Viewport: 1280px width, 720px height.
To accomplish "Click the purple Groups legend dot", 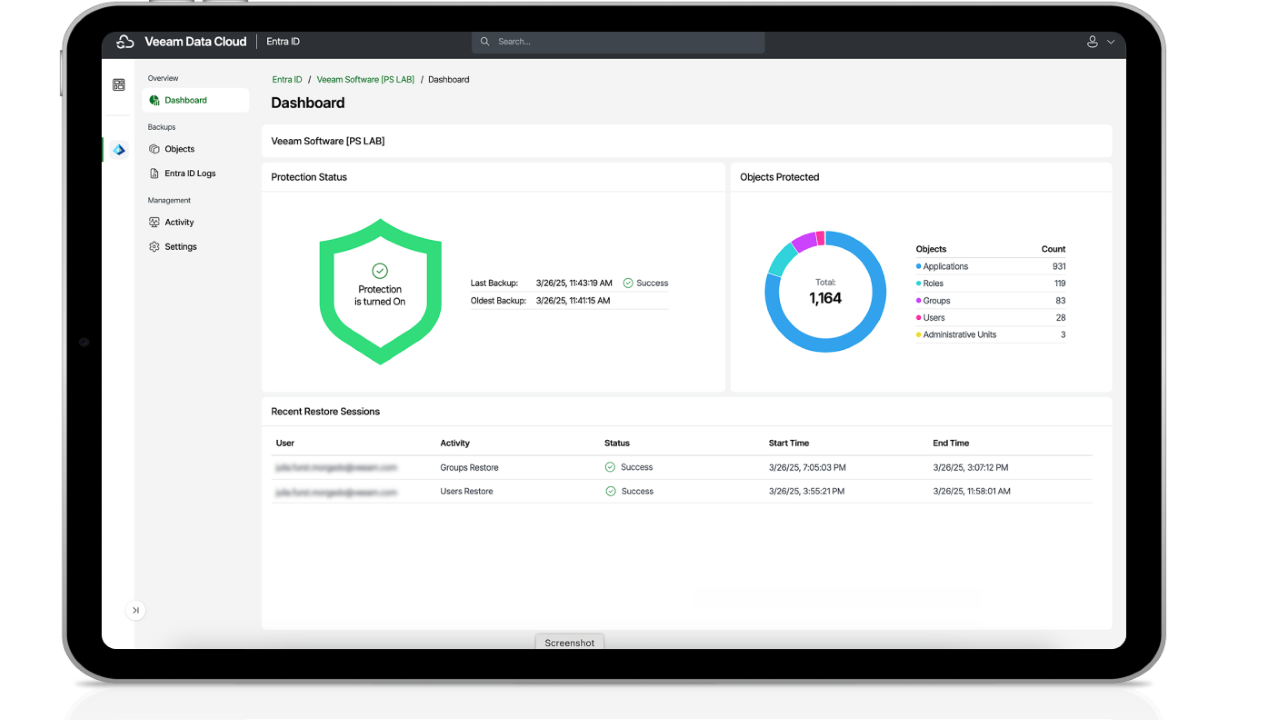I will (x=919, y=301).
